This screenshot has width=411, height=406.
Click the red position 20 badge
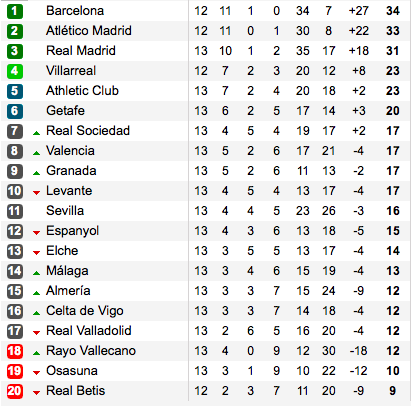click(15, 391)
